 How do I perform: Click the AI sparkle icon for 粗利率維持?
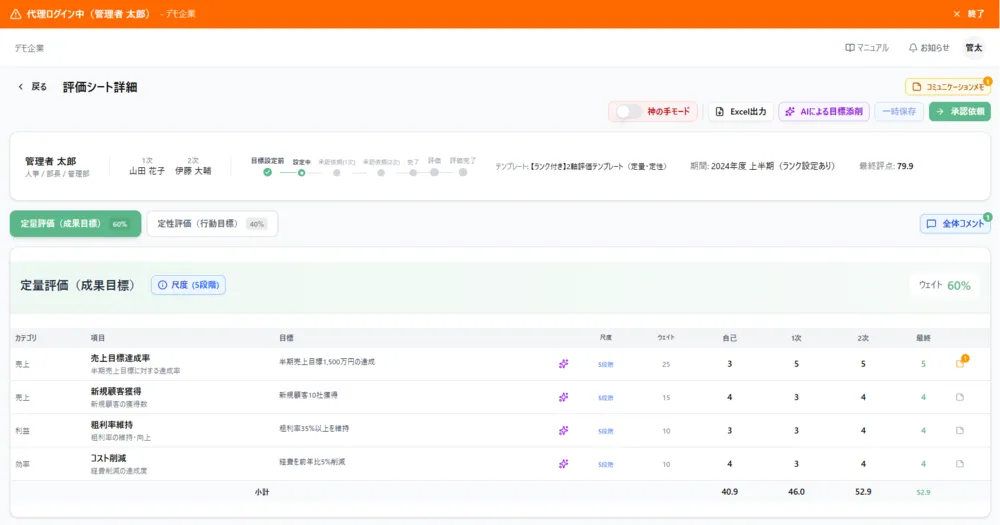coord(564,431)
